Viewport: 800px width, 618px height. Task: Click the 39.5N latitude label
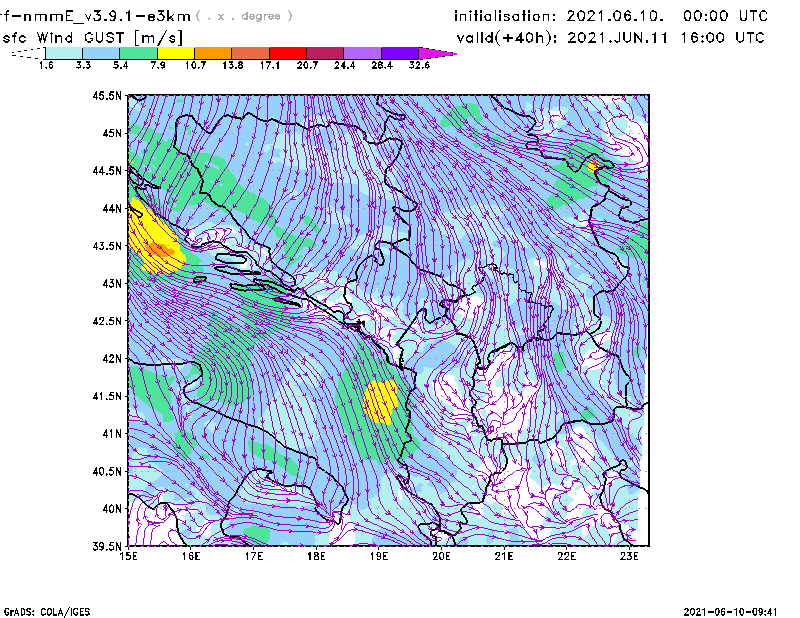107,547
